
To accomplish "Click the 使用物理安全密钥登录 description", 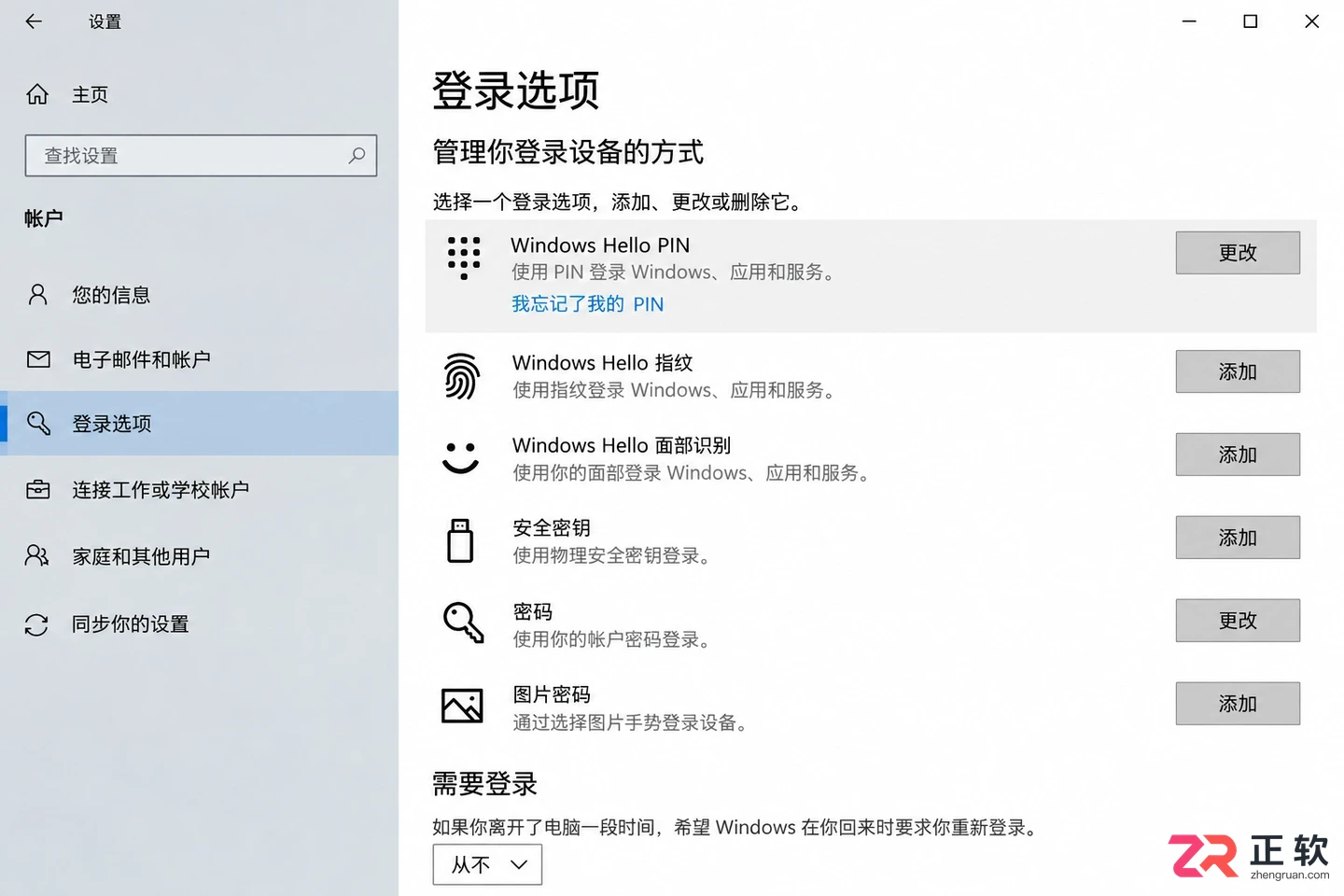I will (x=611, y=556).
